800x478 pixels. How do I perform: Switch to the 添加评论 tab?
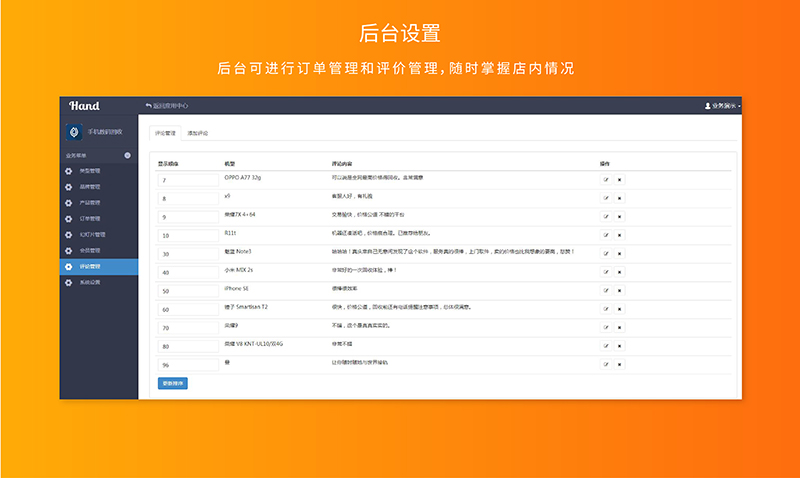197,133
